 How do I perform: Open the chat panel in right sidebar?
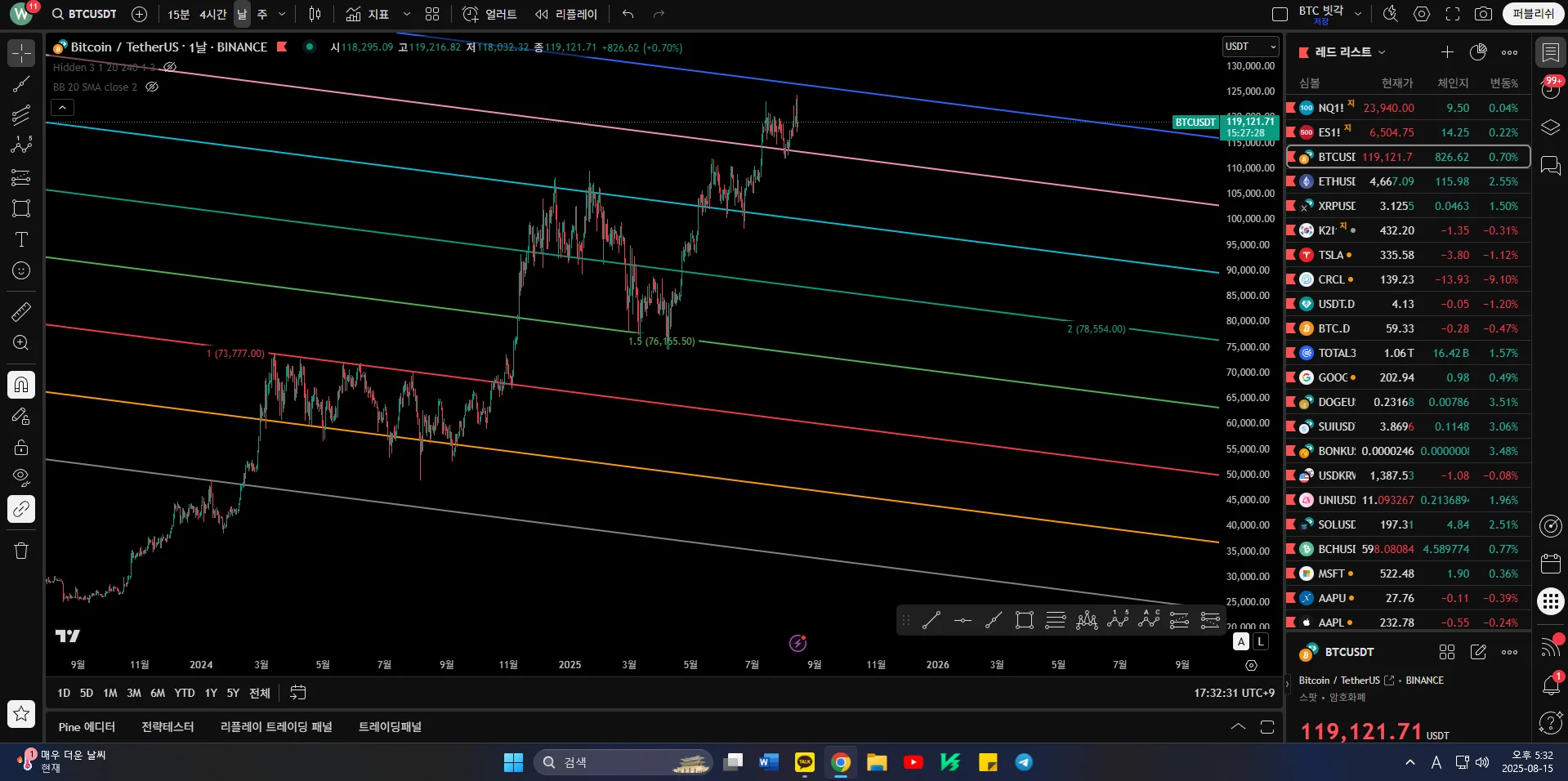coord(1550,166)
